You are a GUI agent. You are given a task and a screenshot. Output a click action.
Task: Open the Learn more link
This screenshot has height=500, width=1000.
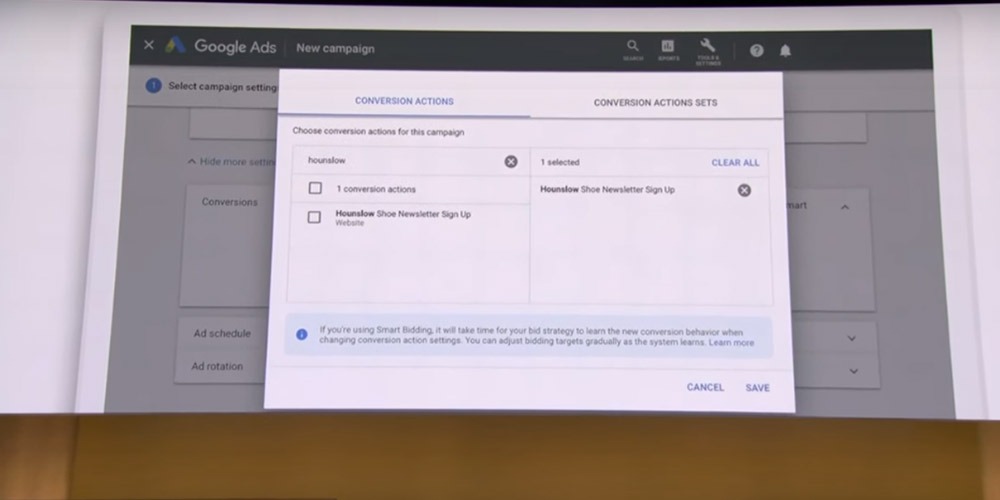click(x=732, y=342)
